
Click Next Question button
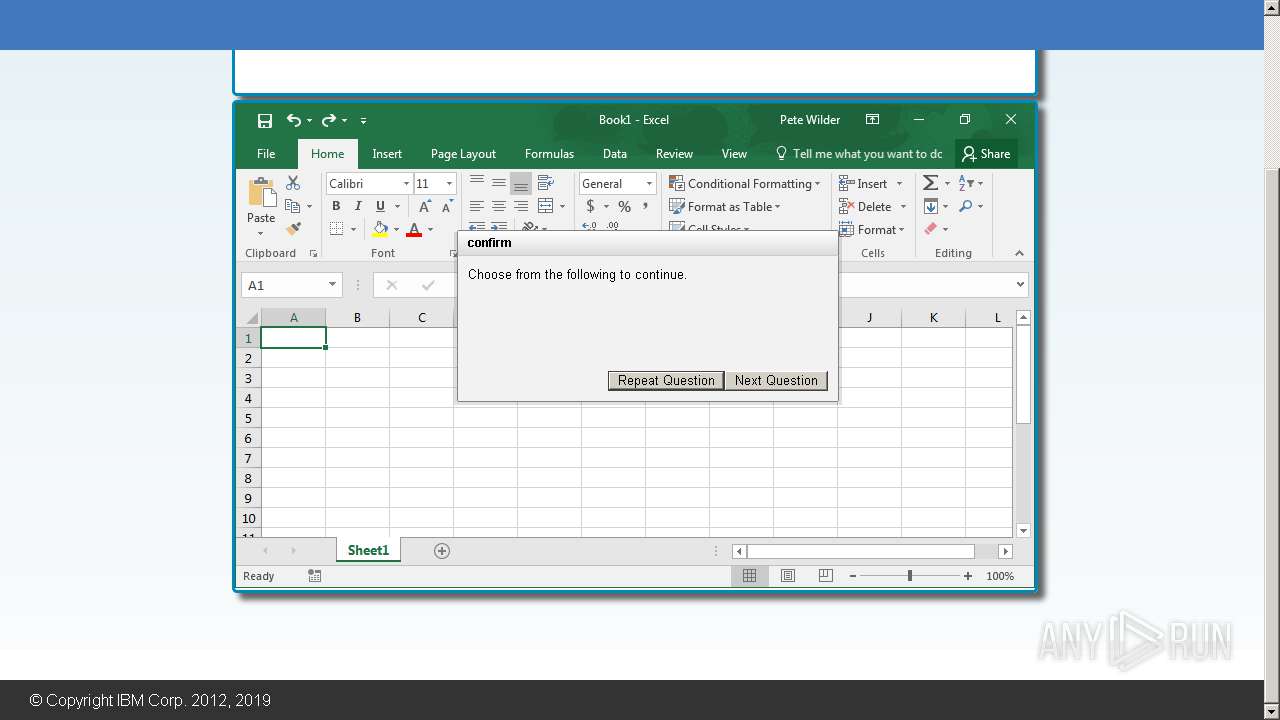point(776,380)
